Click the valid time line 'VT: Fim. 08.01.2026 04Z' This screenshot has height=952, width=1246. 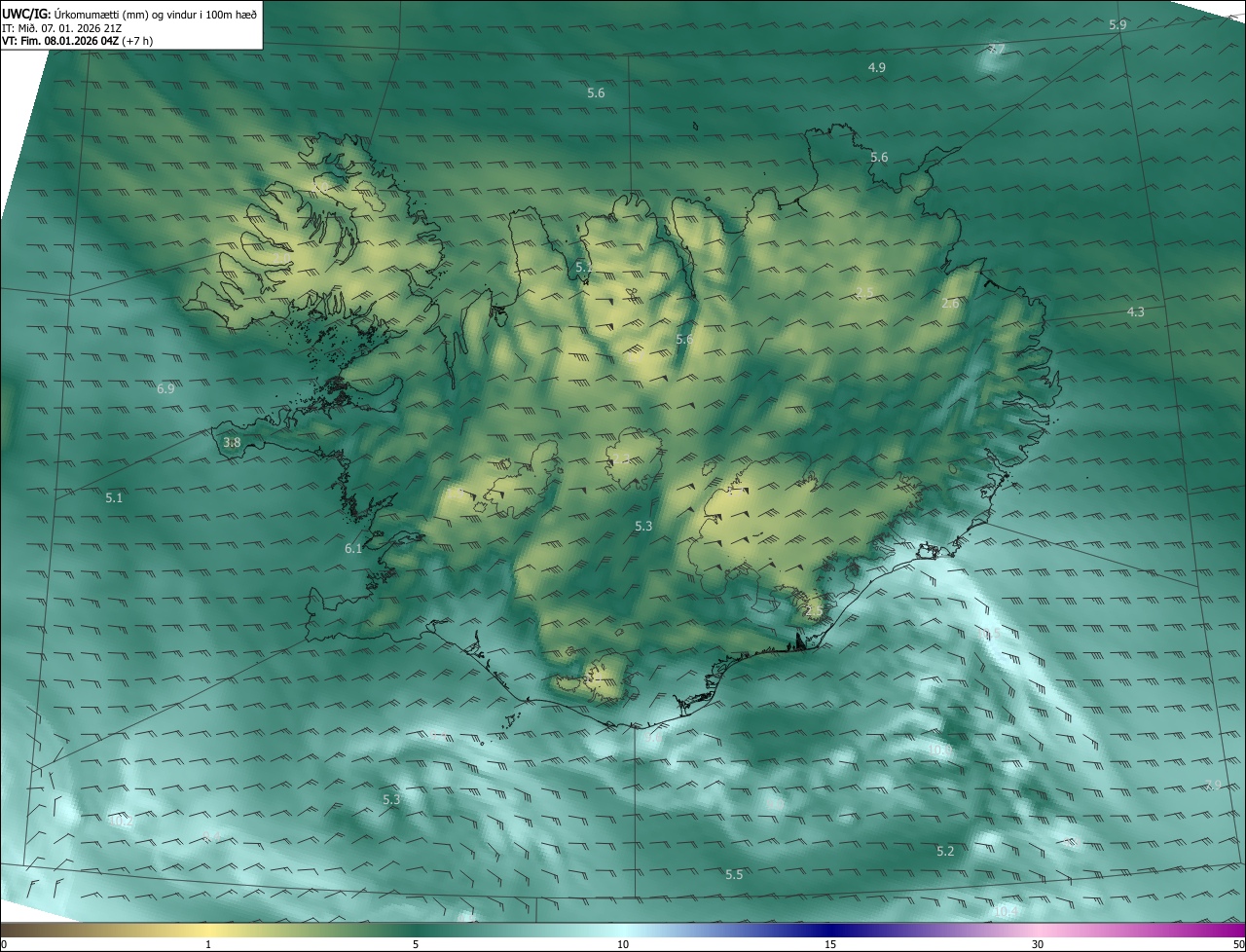[x=62, y=41]
